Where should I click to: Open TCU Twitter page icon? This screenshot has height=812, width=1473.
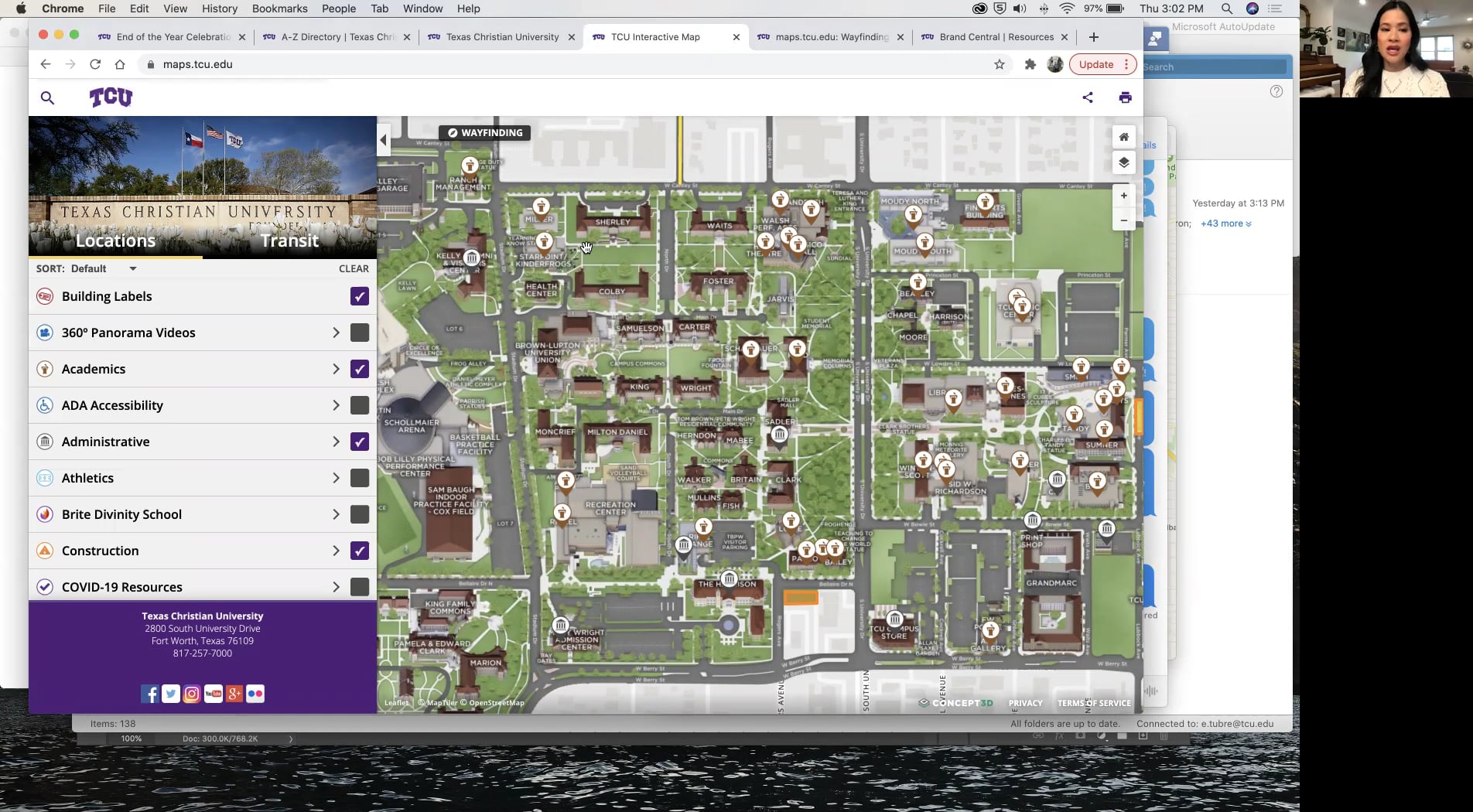[x=171, y=694]
